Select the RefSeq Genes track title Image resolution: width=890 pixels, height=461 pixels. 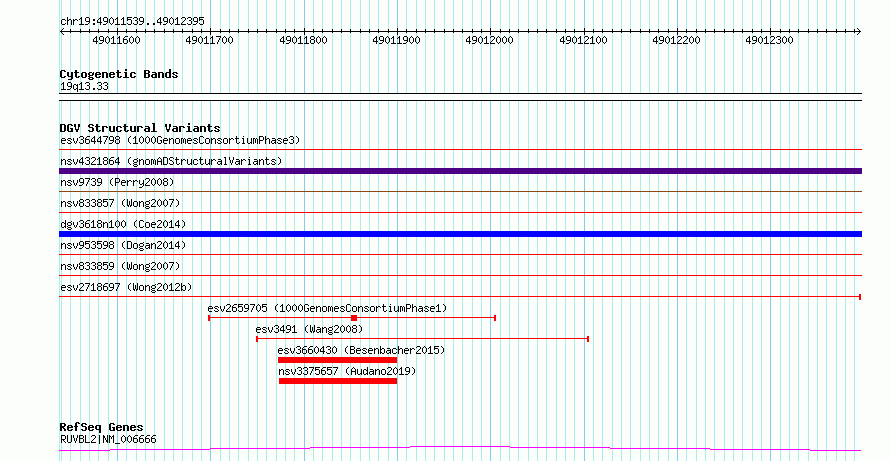[x=102, y=427]
